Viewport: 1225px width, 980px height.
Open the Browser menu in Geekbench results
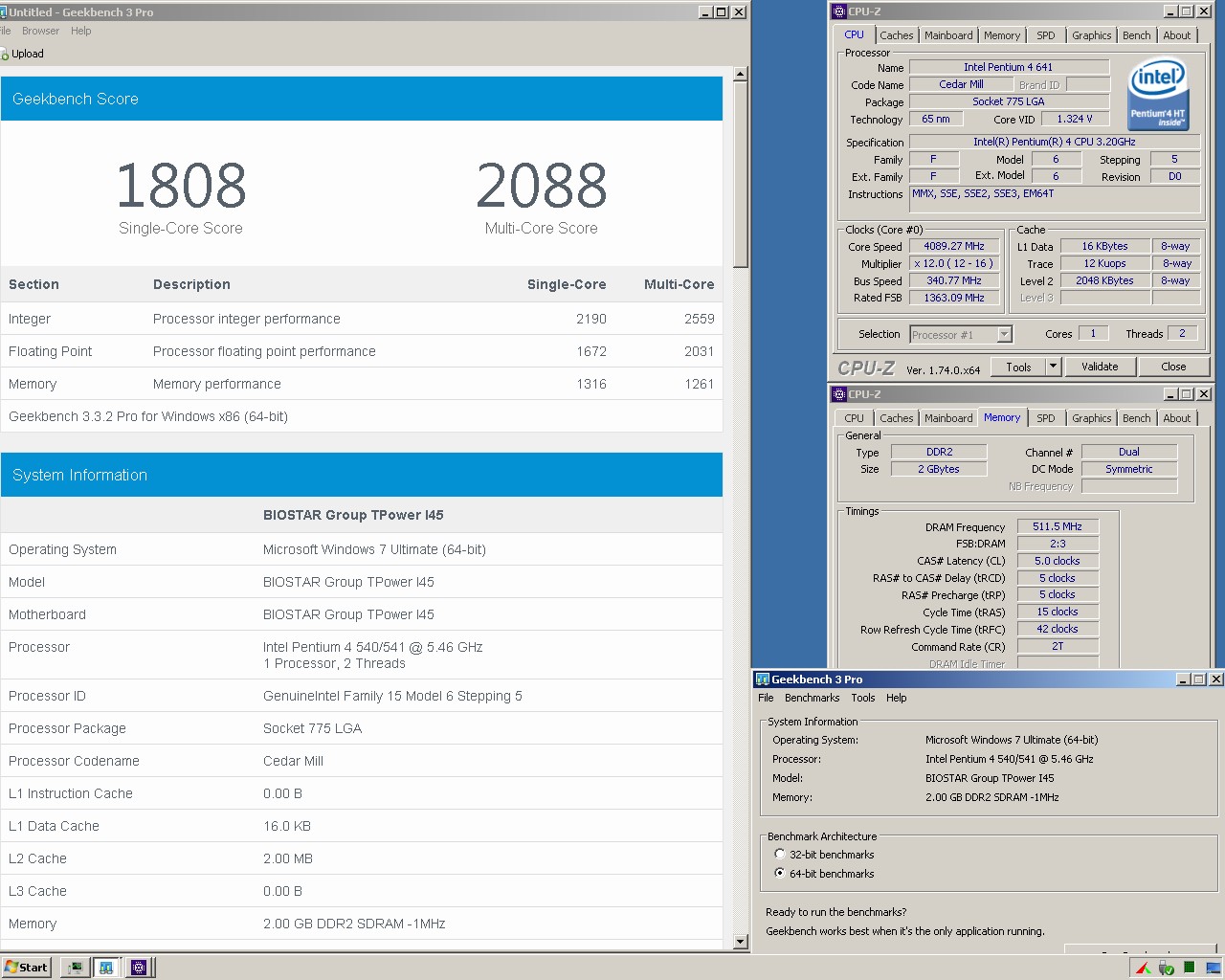[40, 31]
